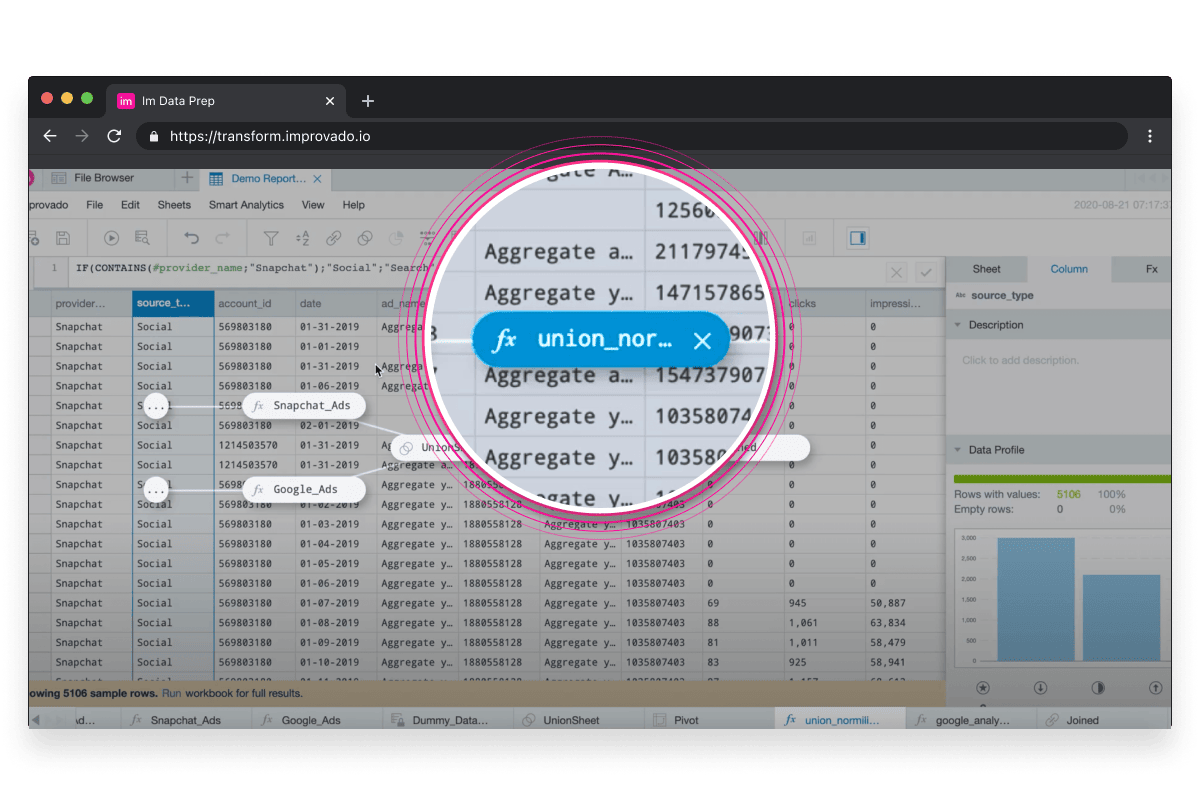Select the Column panel tab
Viewport: 1200px width, 800px height.
1069,269
